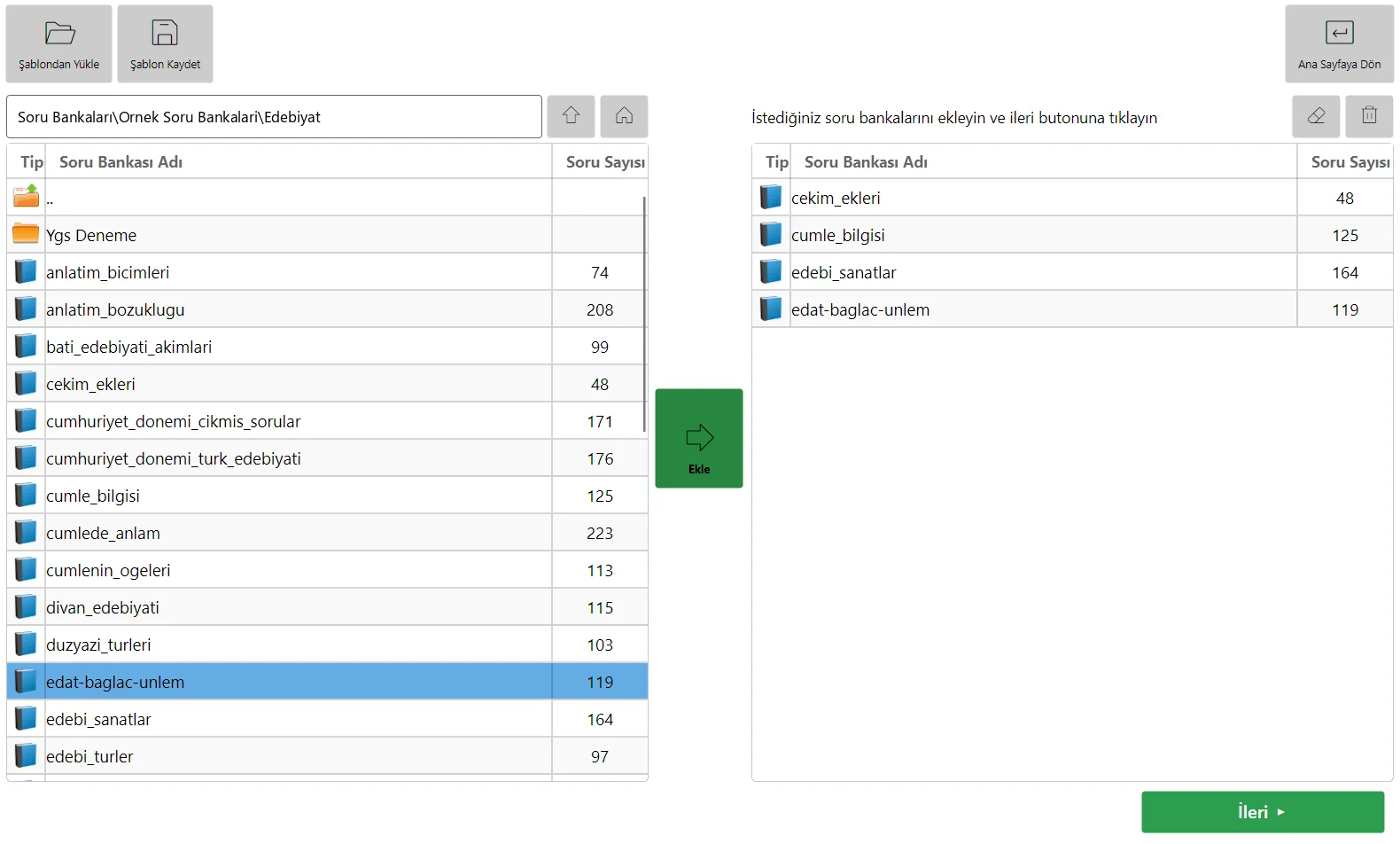This screenshot has width=1400, height=844.
Task: Pick cekim_ekleri in right-side table
Action: point(1072,198)
